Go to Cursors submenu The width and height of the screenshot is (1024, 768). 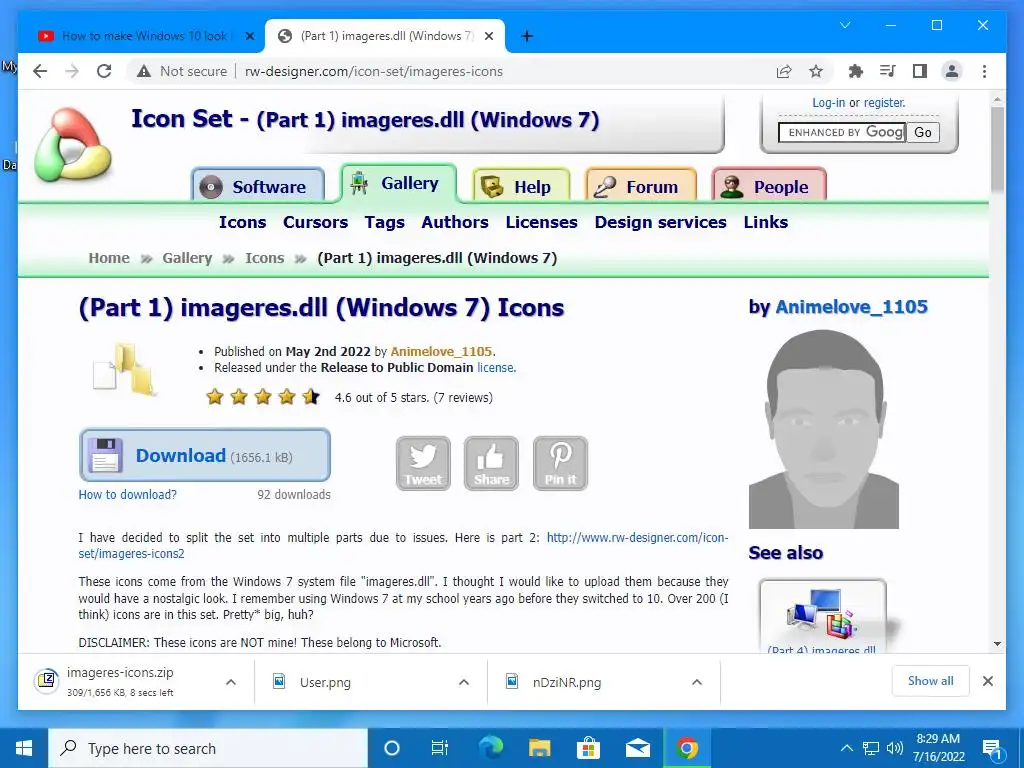tap(315, 222)
